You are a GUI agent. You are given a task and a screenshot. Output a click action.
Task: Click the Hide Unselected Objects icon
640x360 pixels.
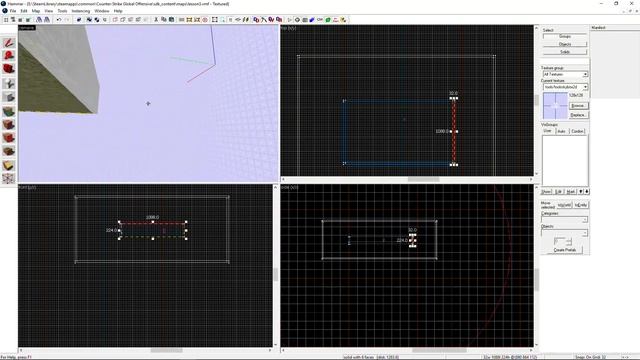[x=122, y=20]
